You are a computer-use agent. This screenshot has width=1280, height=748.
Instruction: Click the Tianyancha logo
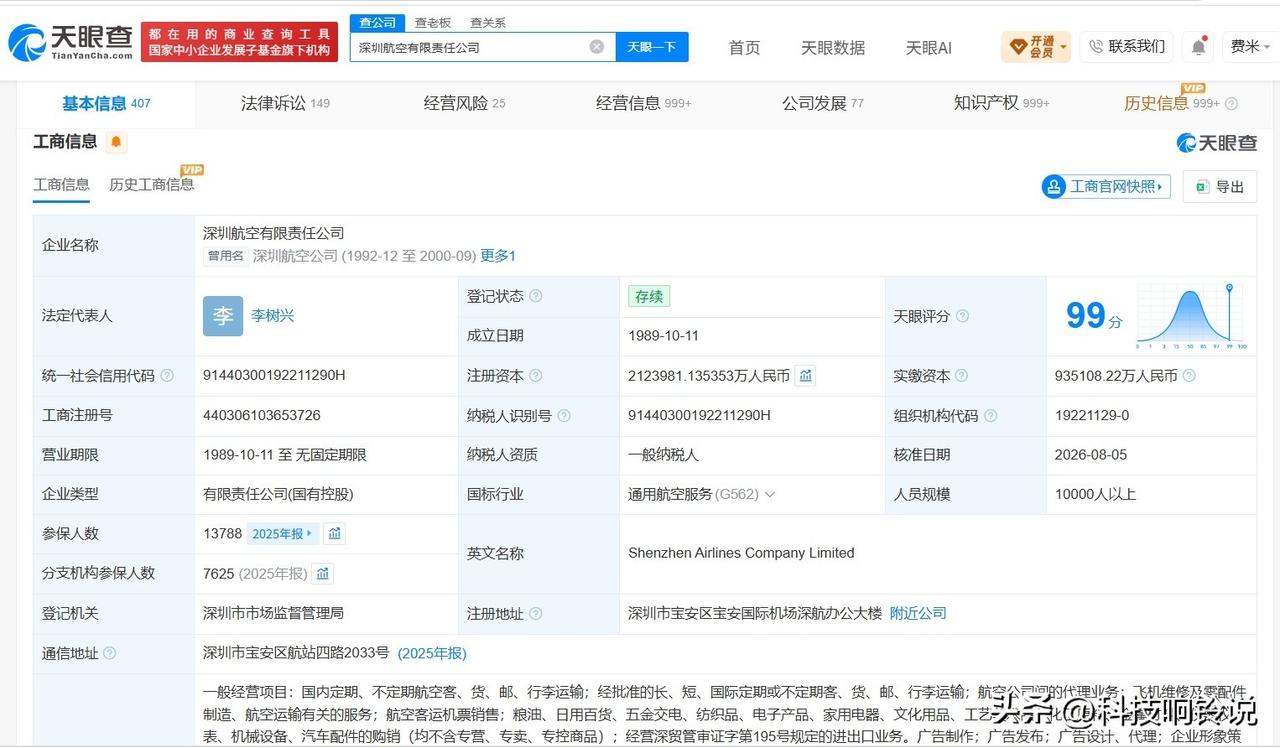70,42
